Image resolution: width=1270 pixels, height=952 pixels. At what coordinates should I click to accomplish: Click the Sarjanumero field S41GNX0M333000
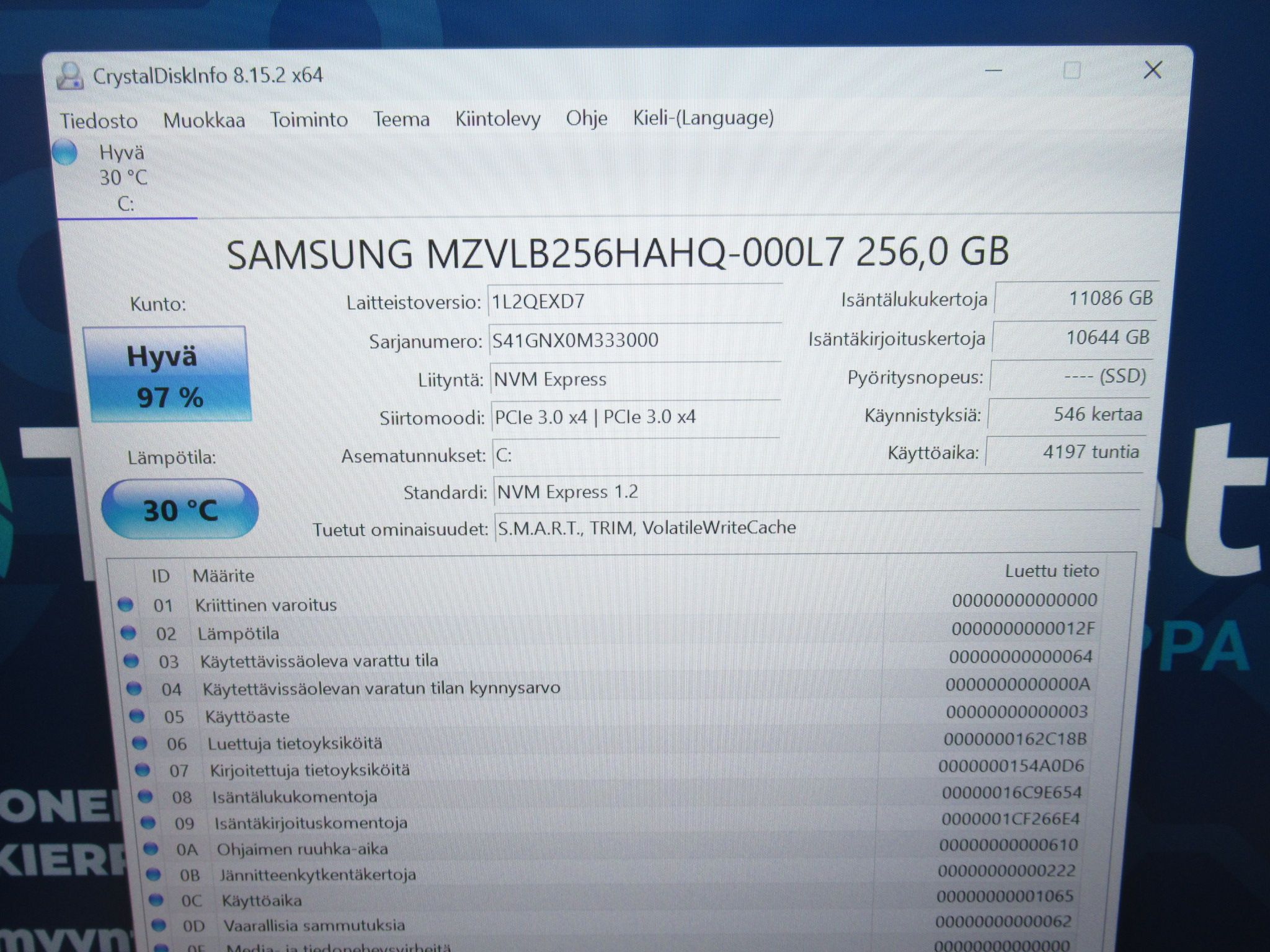pos(635,341)
